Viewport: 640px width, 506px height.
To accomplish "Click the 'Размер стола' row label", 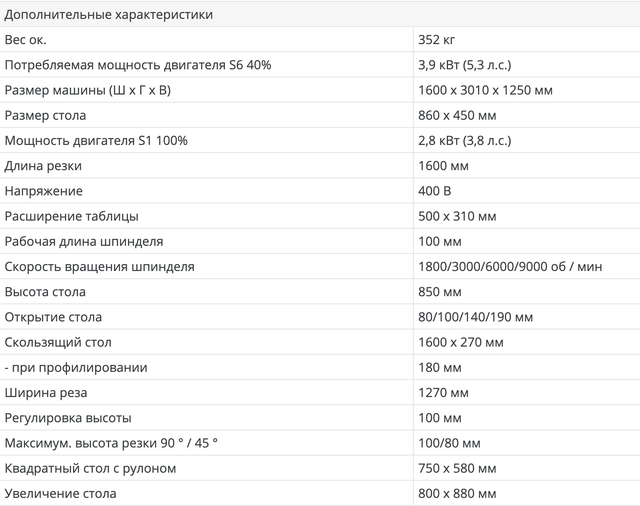I will point(46,115).
